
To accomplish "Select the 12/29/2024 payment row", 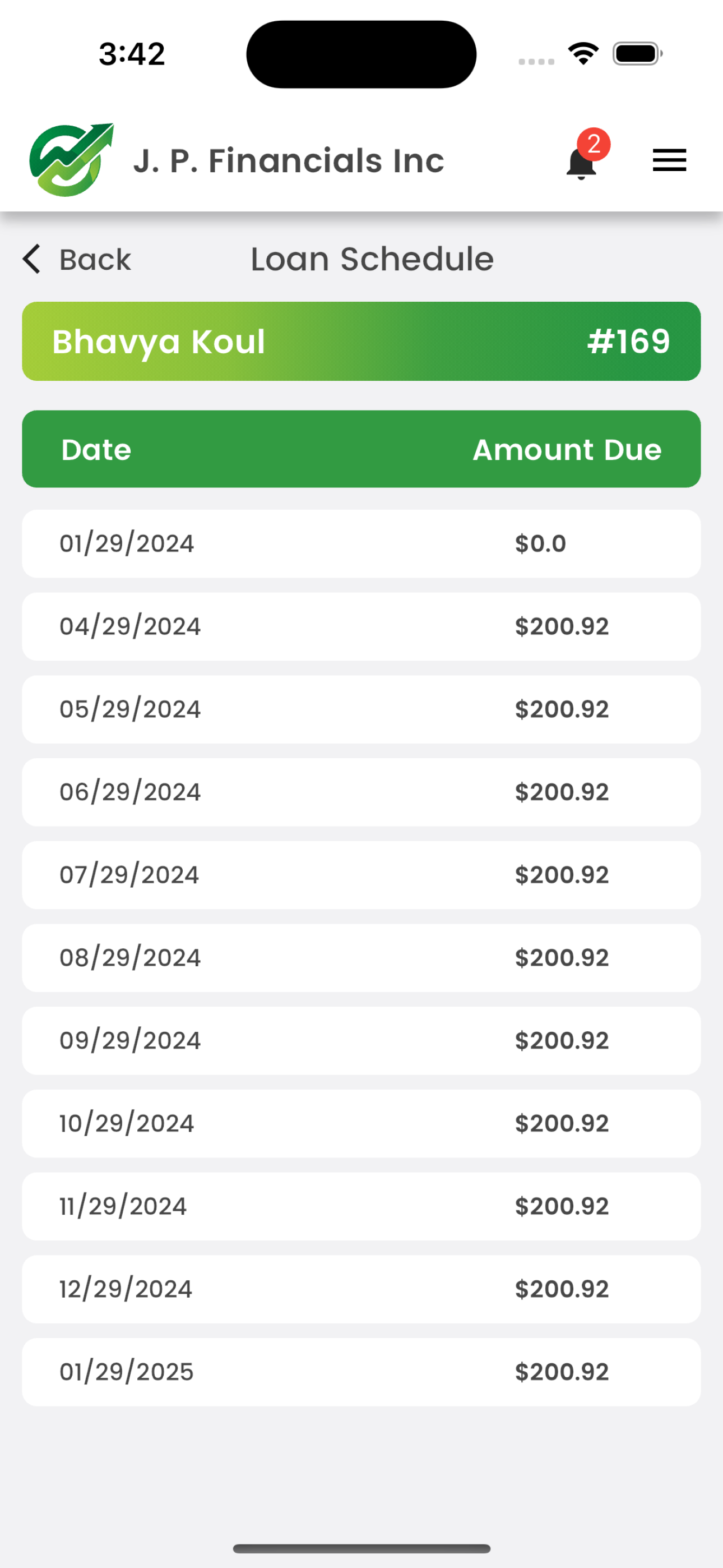I will [361, 1289].
